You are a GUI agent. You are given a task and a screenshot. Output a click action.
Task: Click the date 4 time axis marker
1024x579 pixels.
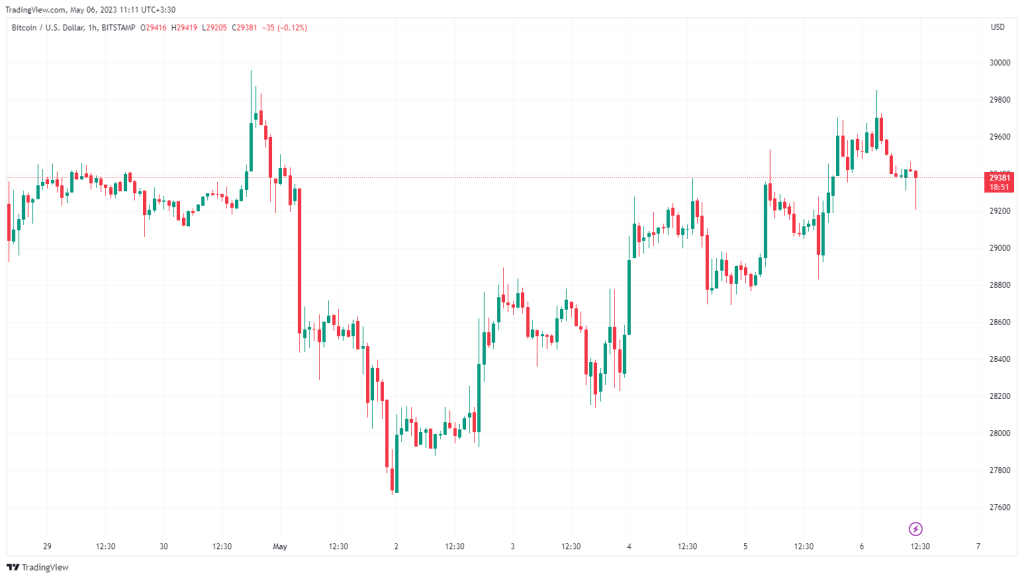(629, 546)
